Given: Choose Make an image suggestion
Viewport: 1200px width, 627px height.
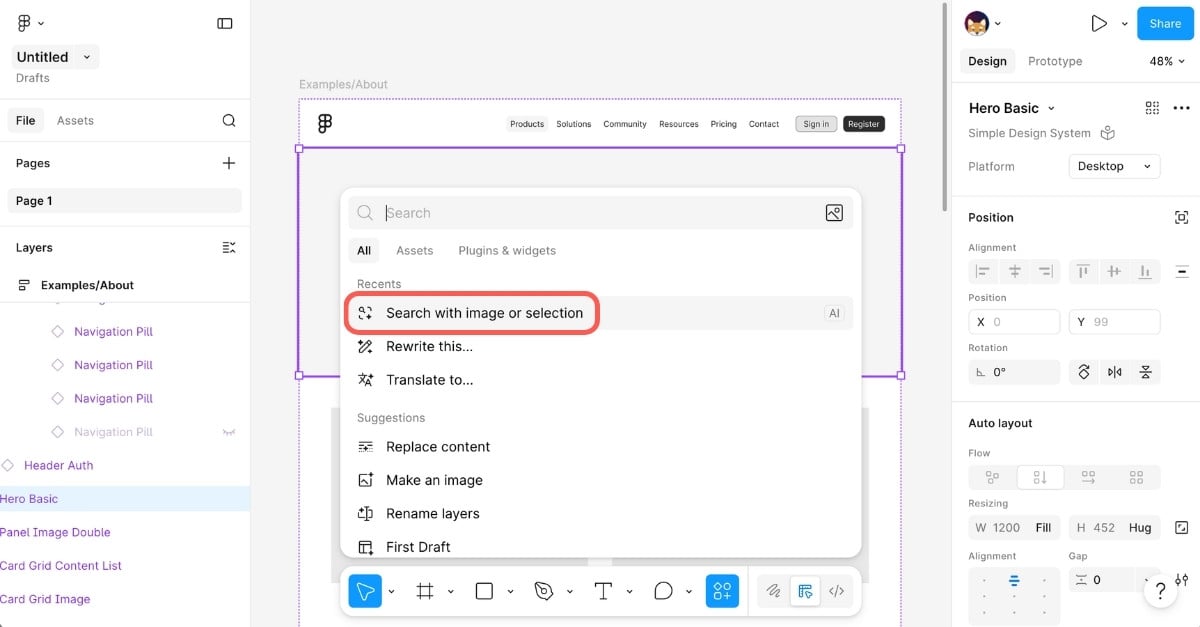Looking at the screenshot, I should (x=600, y=480).
